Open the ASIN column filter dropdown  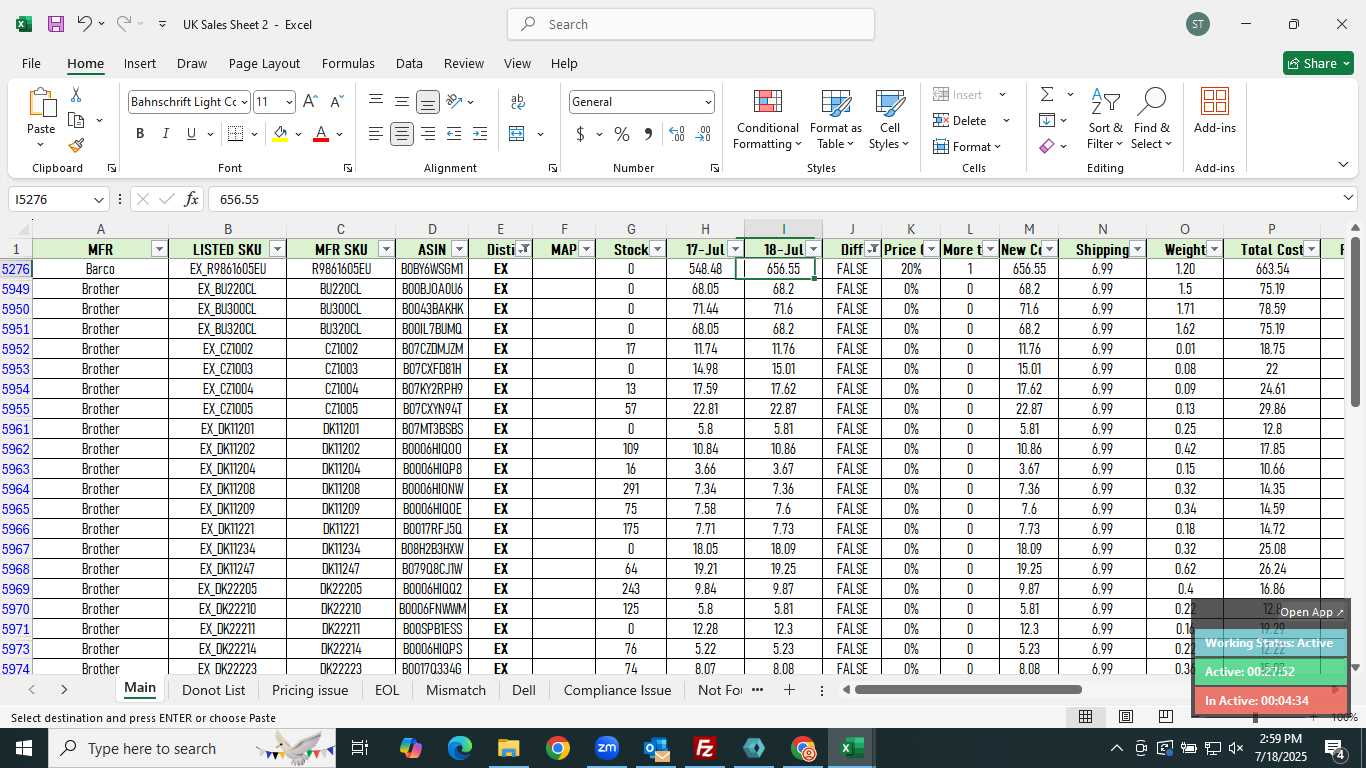point(459,249)
